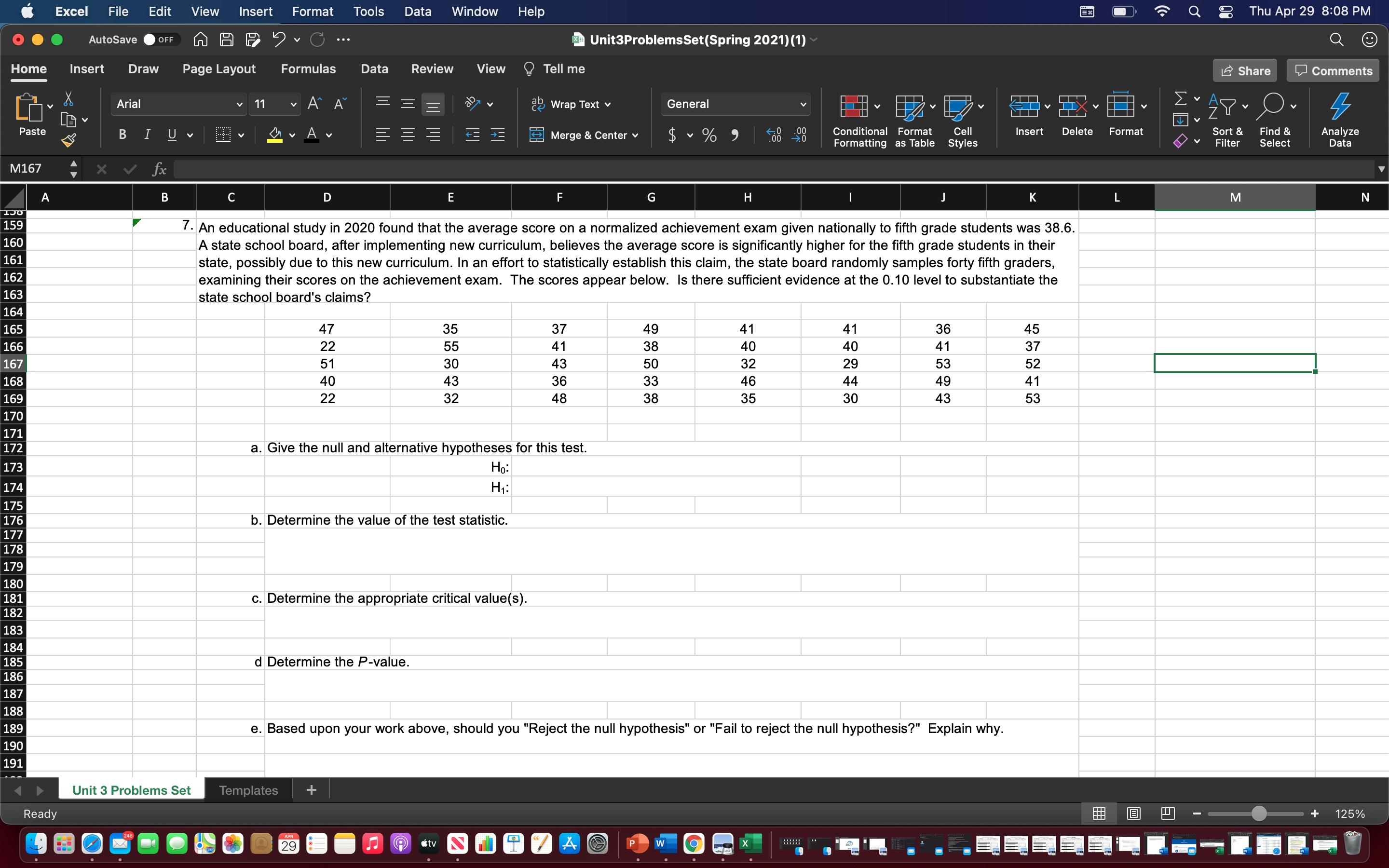Open the Merge & Center dropdown arrow

635,135
